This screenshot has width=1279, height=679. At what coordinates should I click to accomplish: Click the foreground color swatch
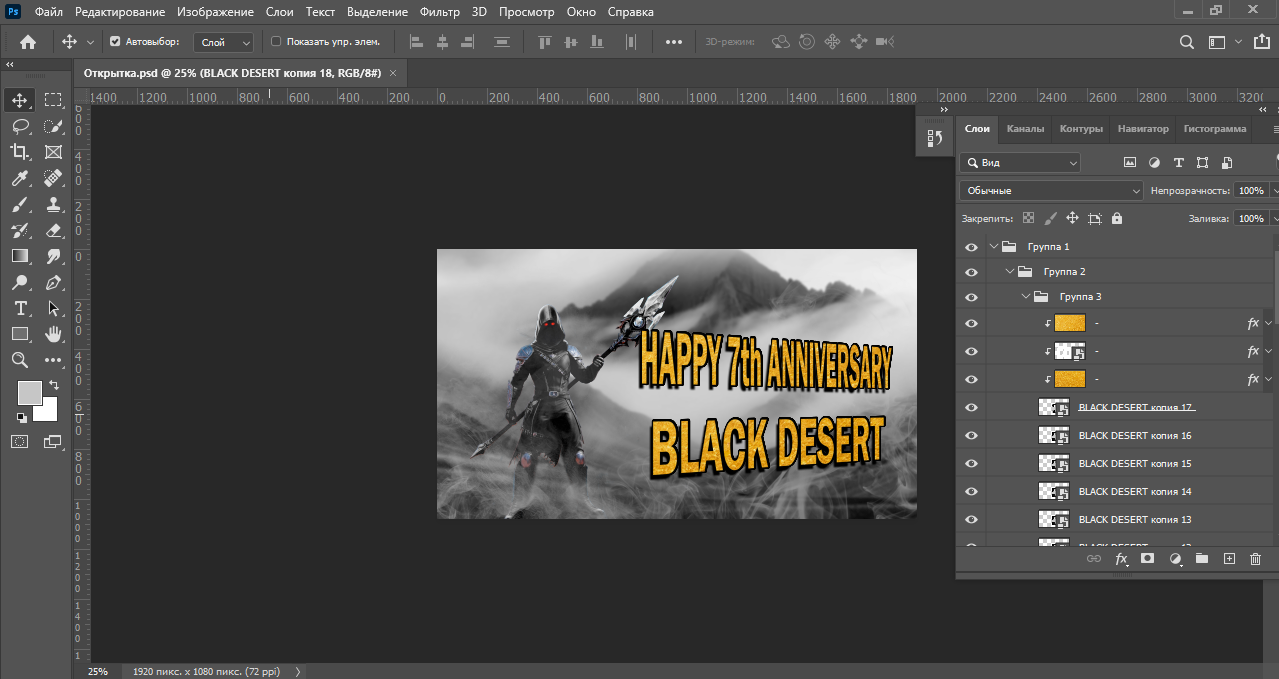(x=29, y=392)
